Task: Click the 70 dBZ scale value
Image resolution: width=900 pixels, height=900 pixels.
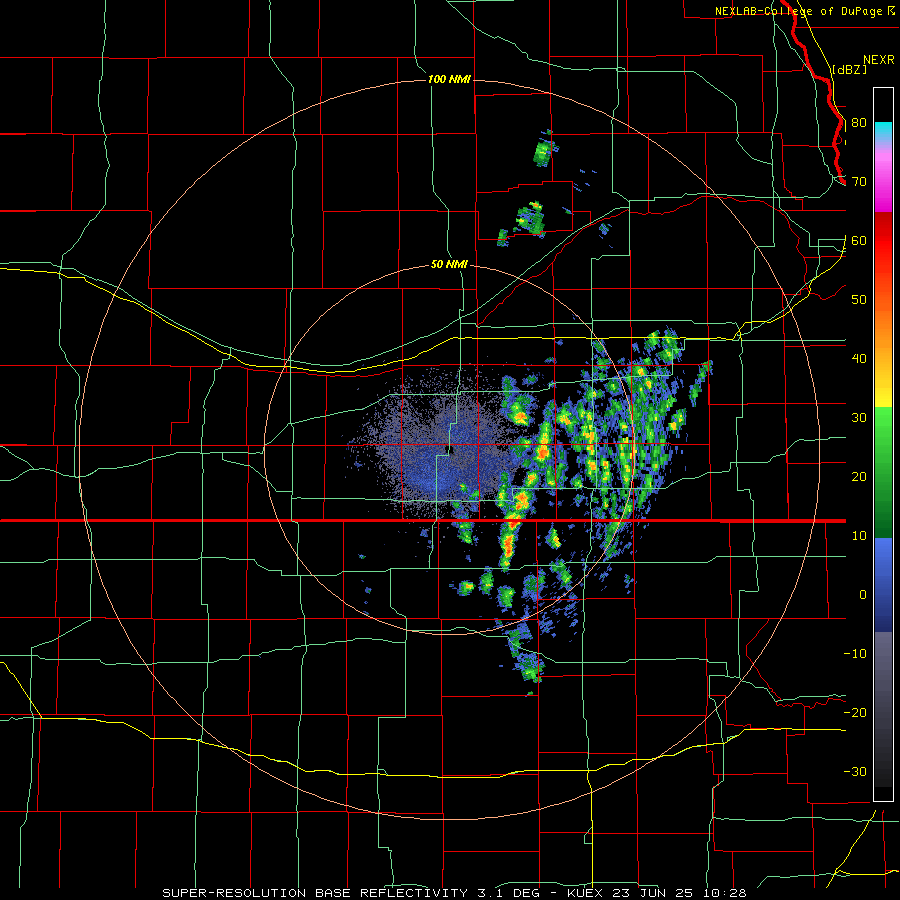Action: (859, 182)
